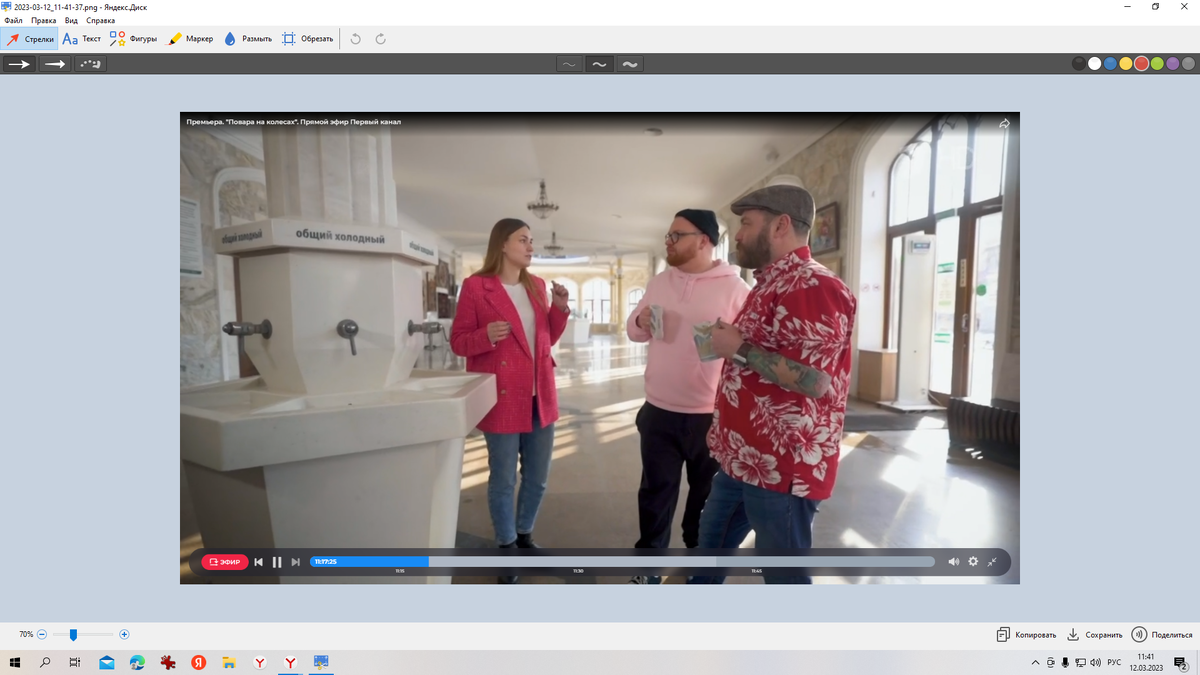The width and height of the screenshot is (1200, 675).
Task: Open the notification center icon
Action: (1180, 663)
